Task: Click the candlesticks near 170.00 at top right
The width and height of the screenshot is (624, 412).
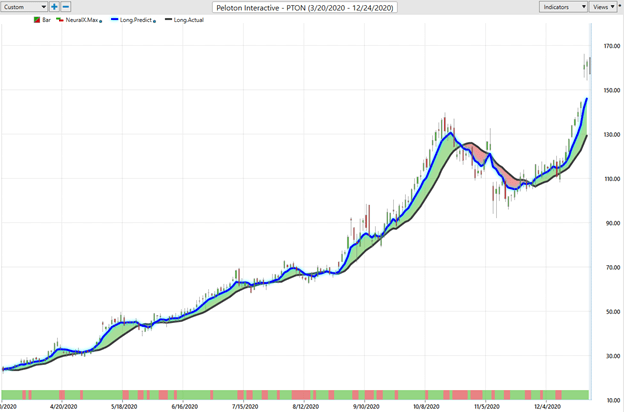Action: tap(587, 66)
